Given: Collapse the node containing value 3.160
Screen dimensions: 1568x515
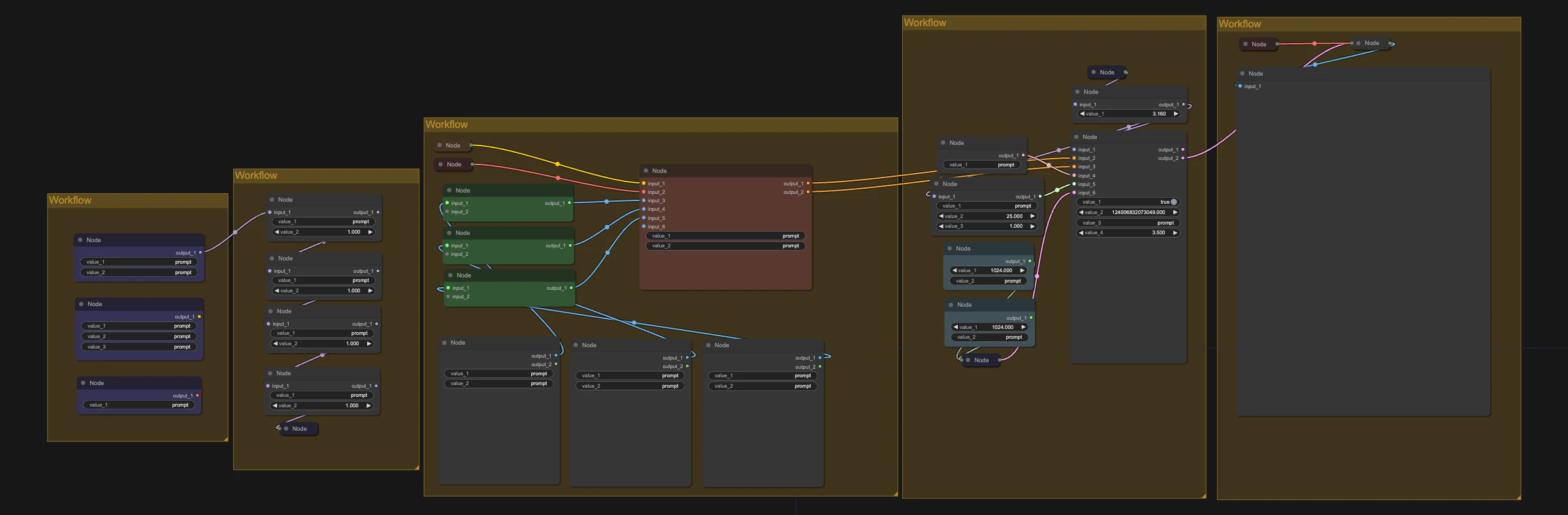Looking at the screenshot, I should (1077, 92).
